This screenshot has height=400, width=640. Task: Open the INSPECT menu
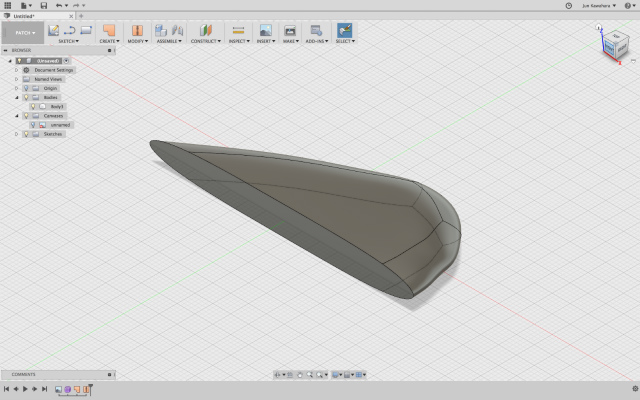pos(239,41)
